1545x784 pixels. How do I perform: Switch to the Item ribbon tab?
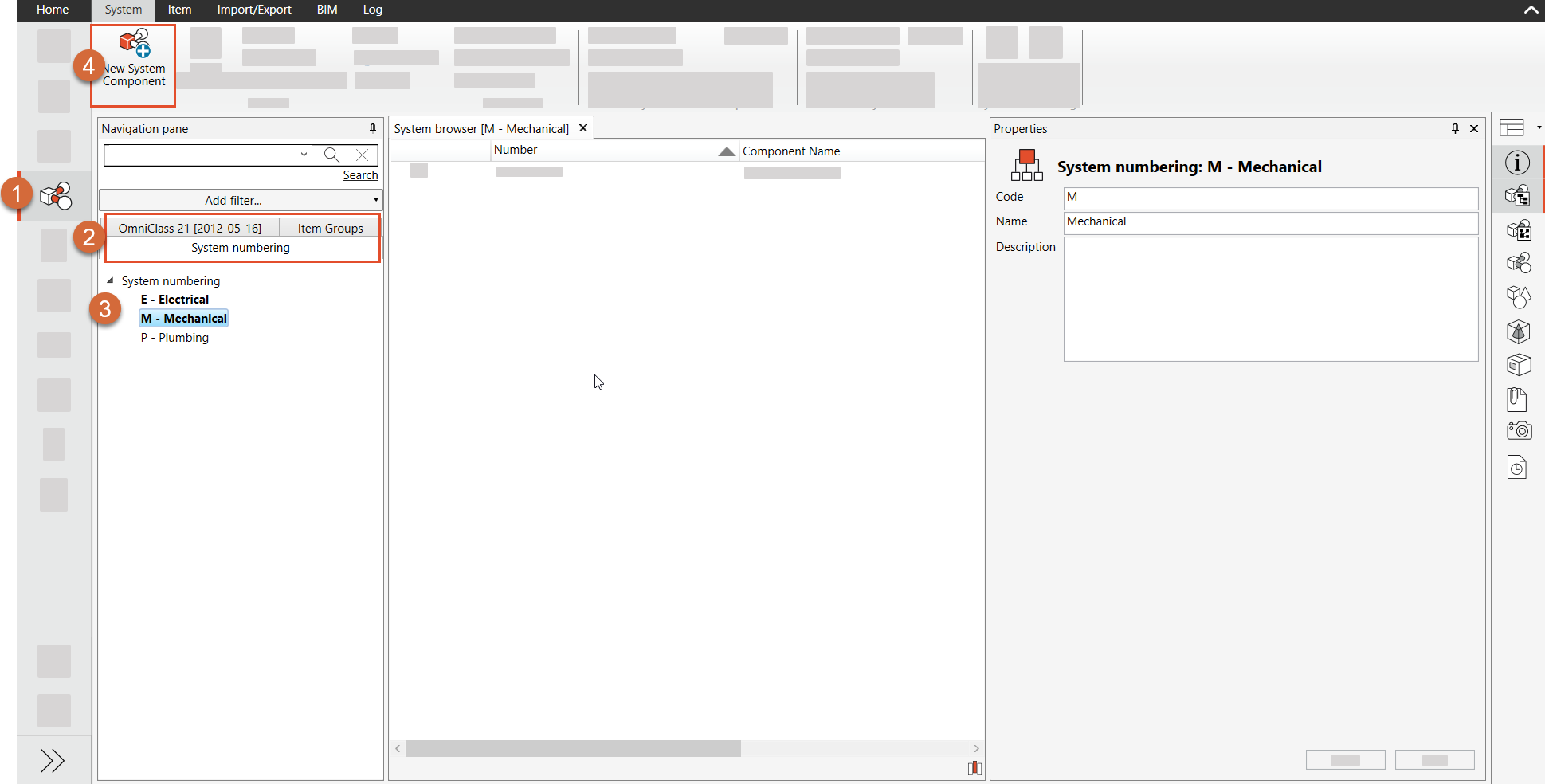(x=179, y=10)
